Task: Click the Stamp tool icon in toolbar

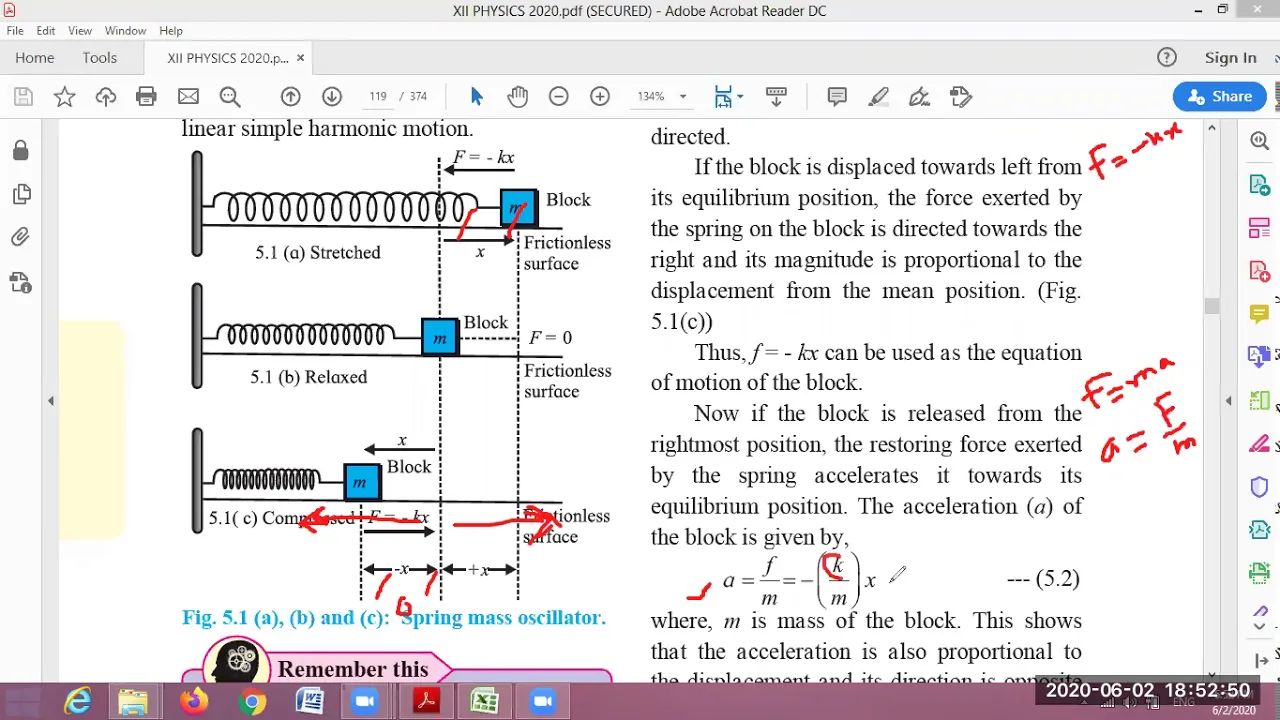Action: (x=961, y=97)
